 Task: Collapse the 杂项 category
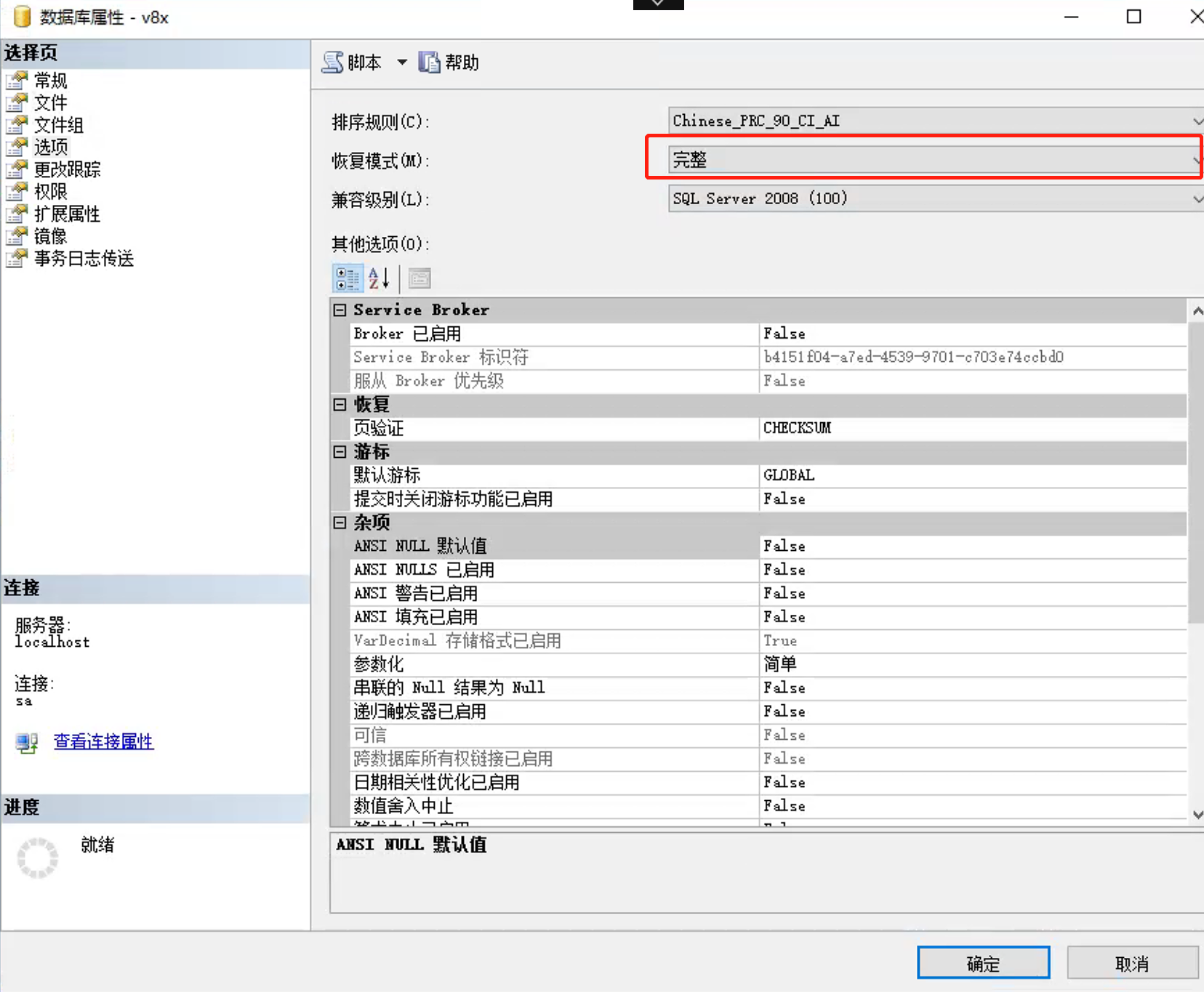coord(340,523)
